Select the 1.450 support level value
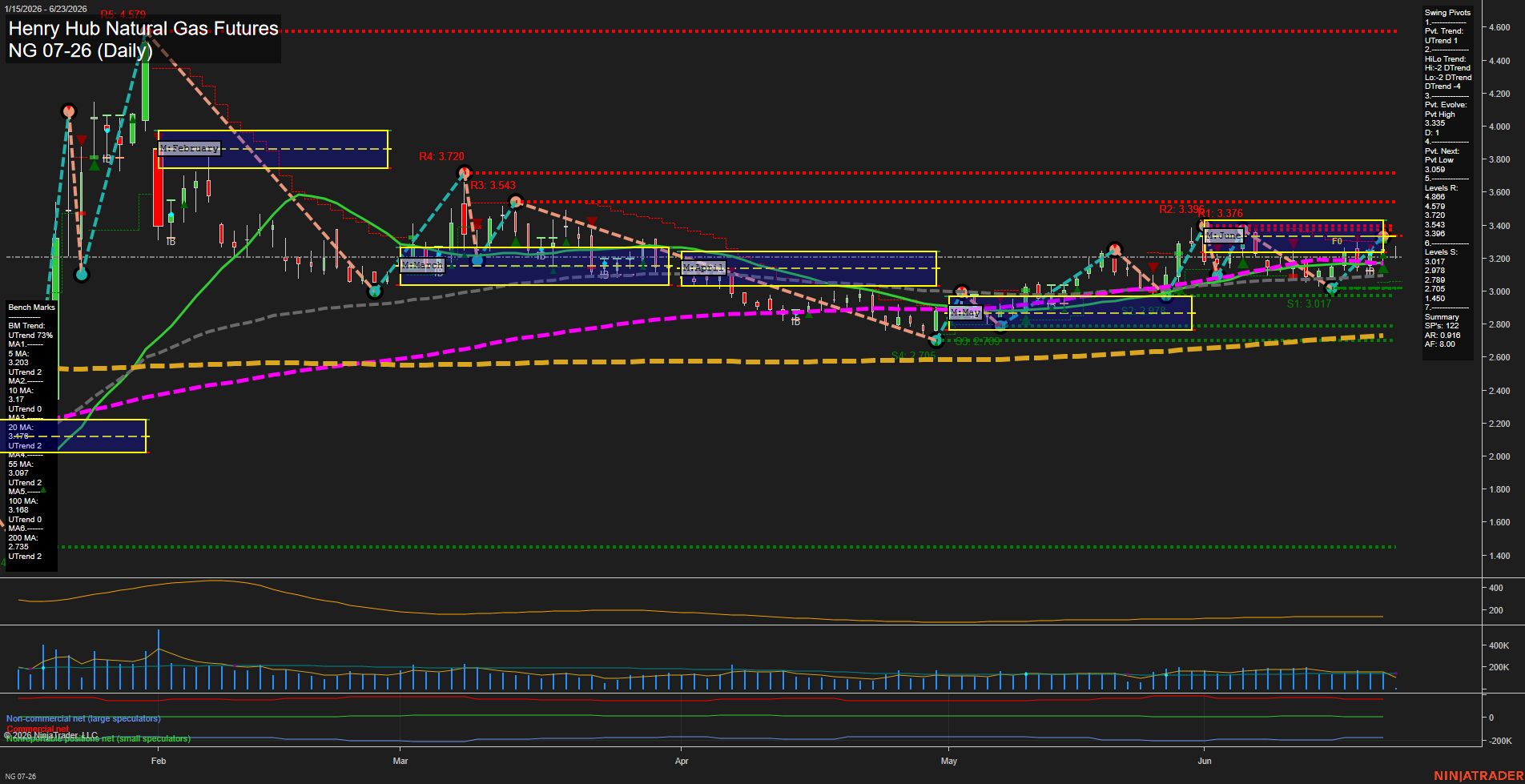Screen dimensions: 1525x784 coord(1434,299)
